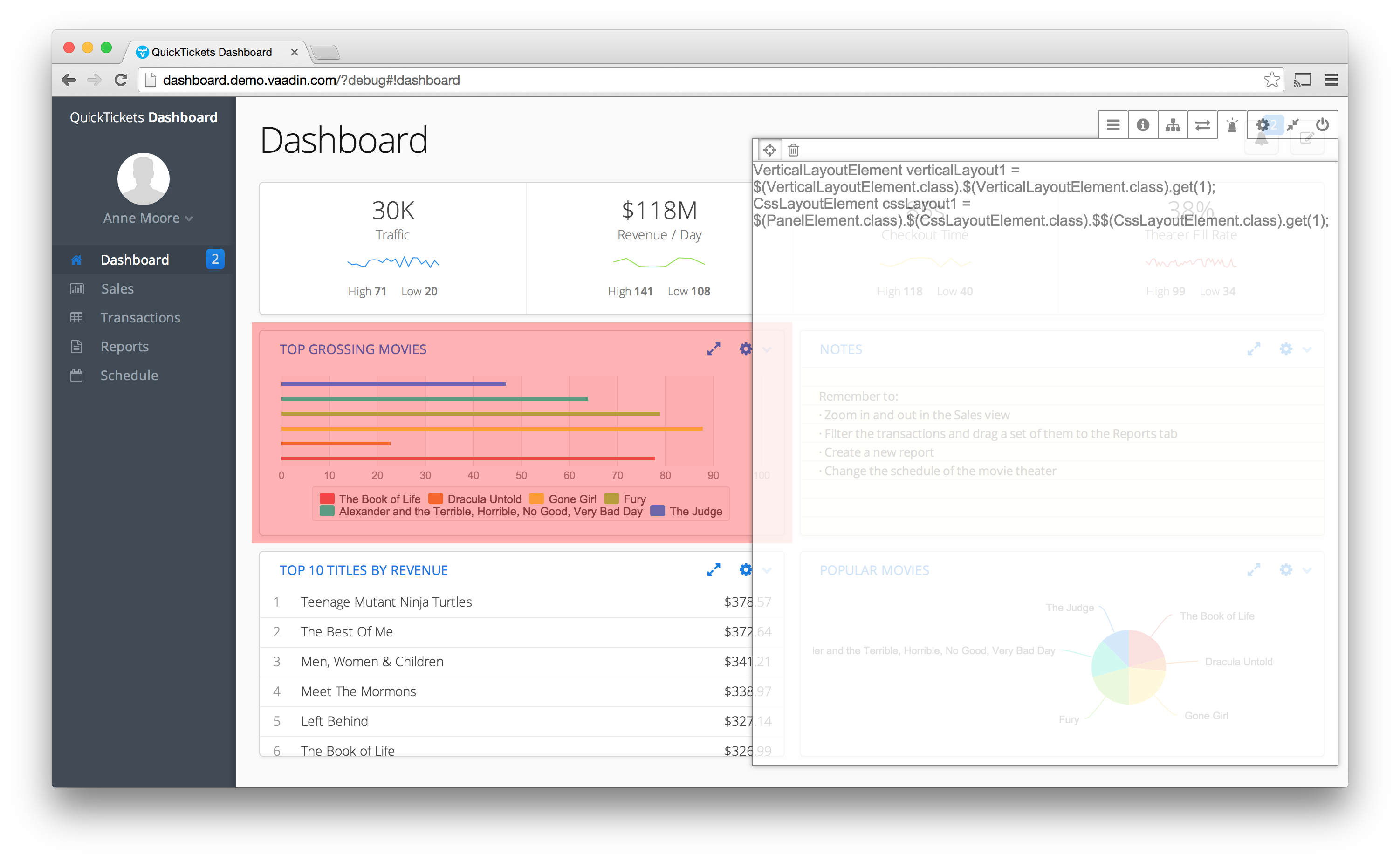The height and width of the screenshot is (862, 1400).
Task: Click the trash clear icon in debug panel
Action: [793, 150]
